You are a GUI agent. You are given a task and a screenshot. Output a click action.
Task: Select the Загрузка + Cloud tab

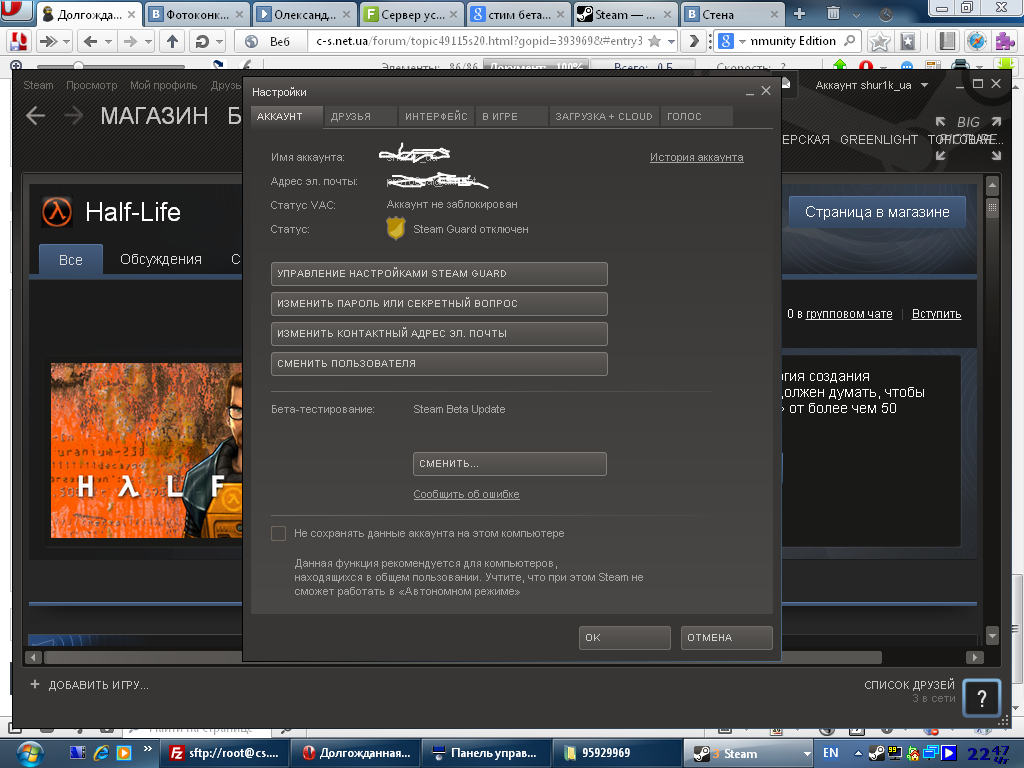[604, 116]
